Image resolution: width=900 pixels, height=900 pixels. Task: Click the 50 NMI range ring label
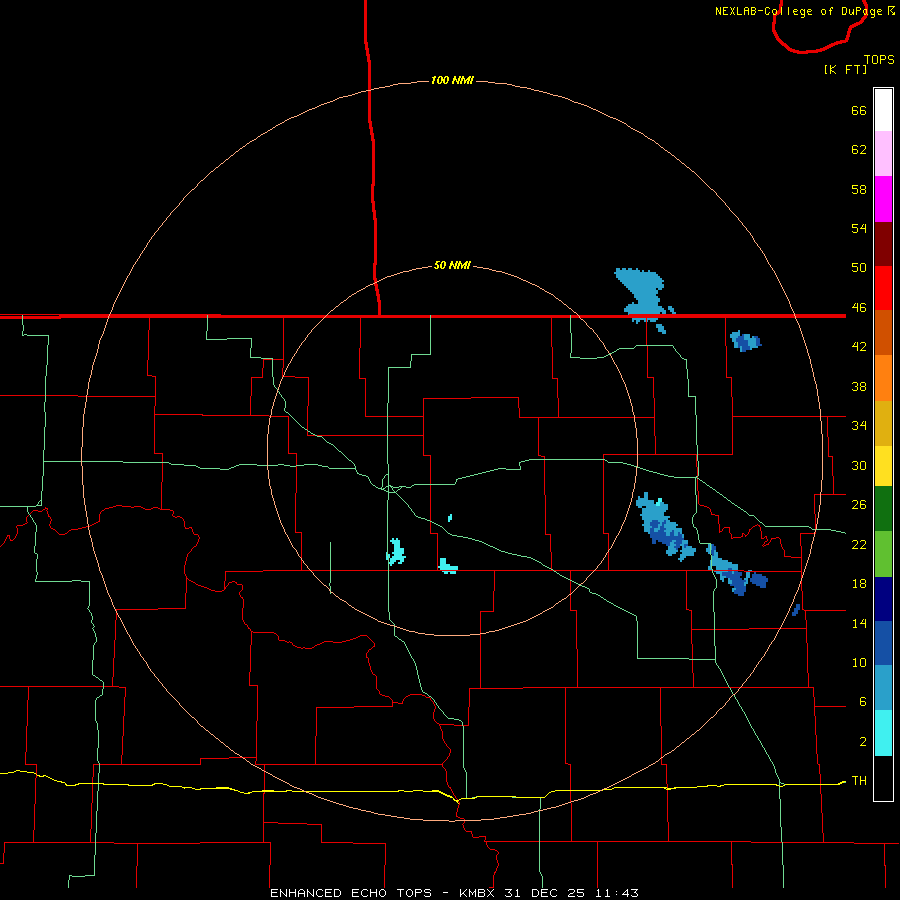[x=452, y=265]
